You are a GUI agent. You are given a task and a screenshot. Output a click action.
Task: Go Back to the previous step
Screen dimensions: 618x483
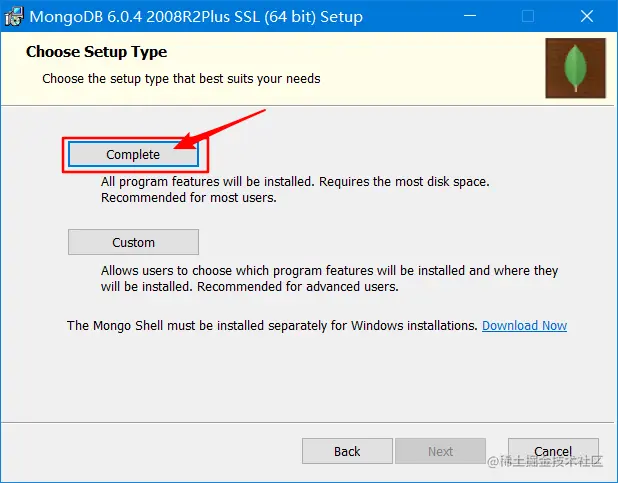click(x=347, y=451)
